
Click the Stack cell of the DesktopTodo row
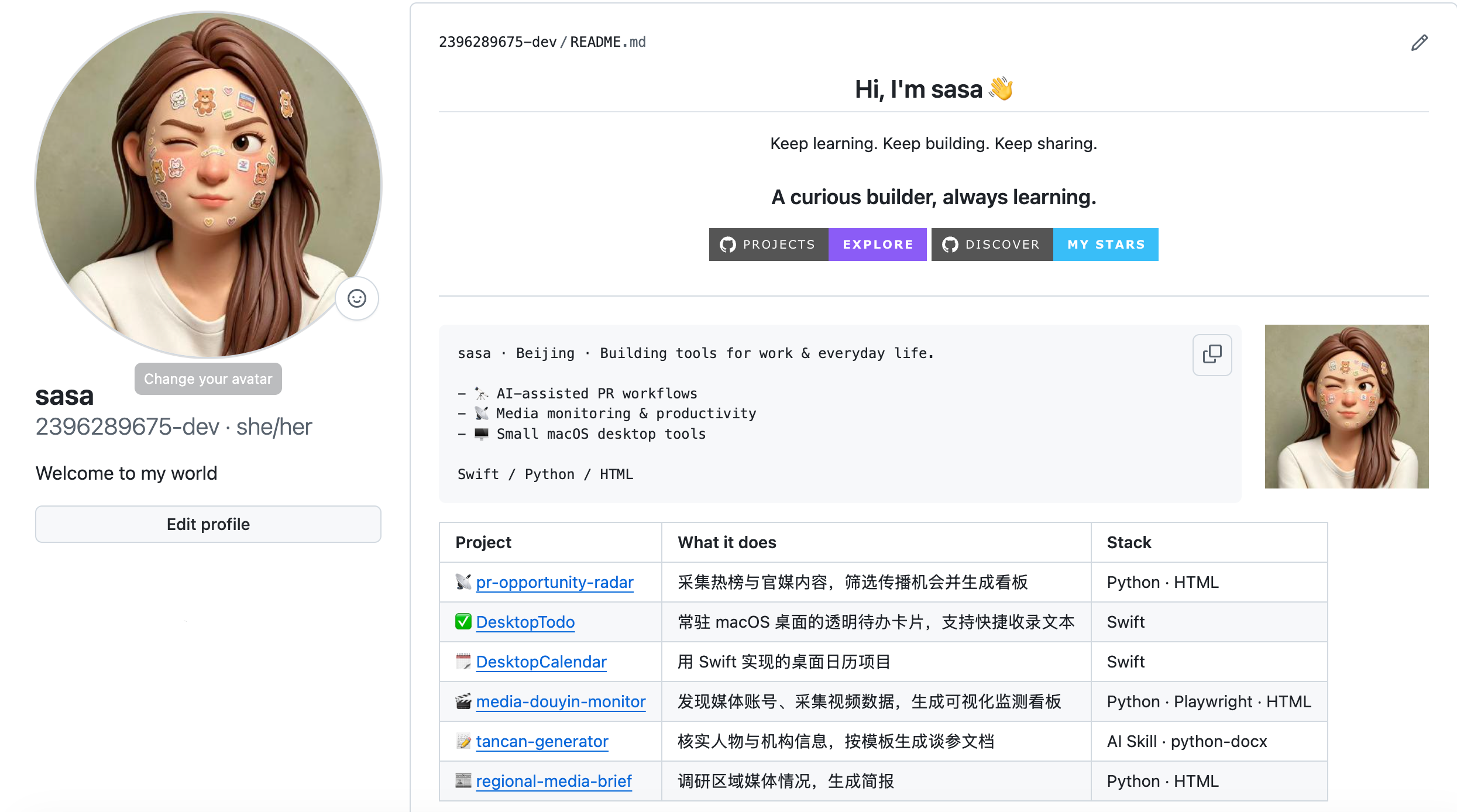click(1209, 622)
